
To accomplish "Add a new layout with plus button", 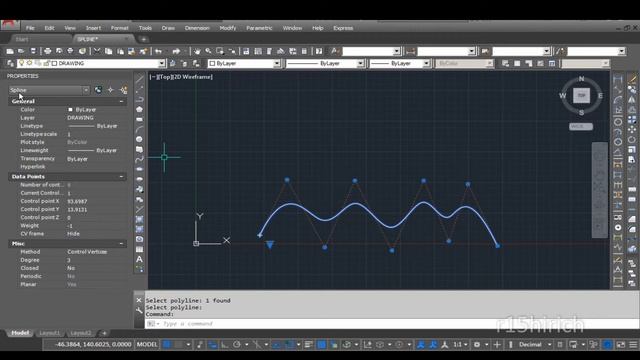I will 104,333.
